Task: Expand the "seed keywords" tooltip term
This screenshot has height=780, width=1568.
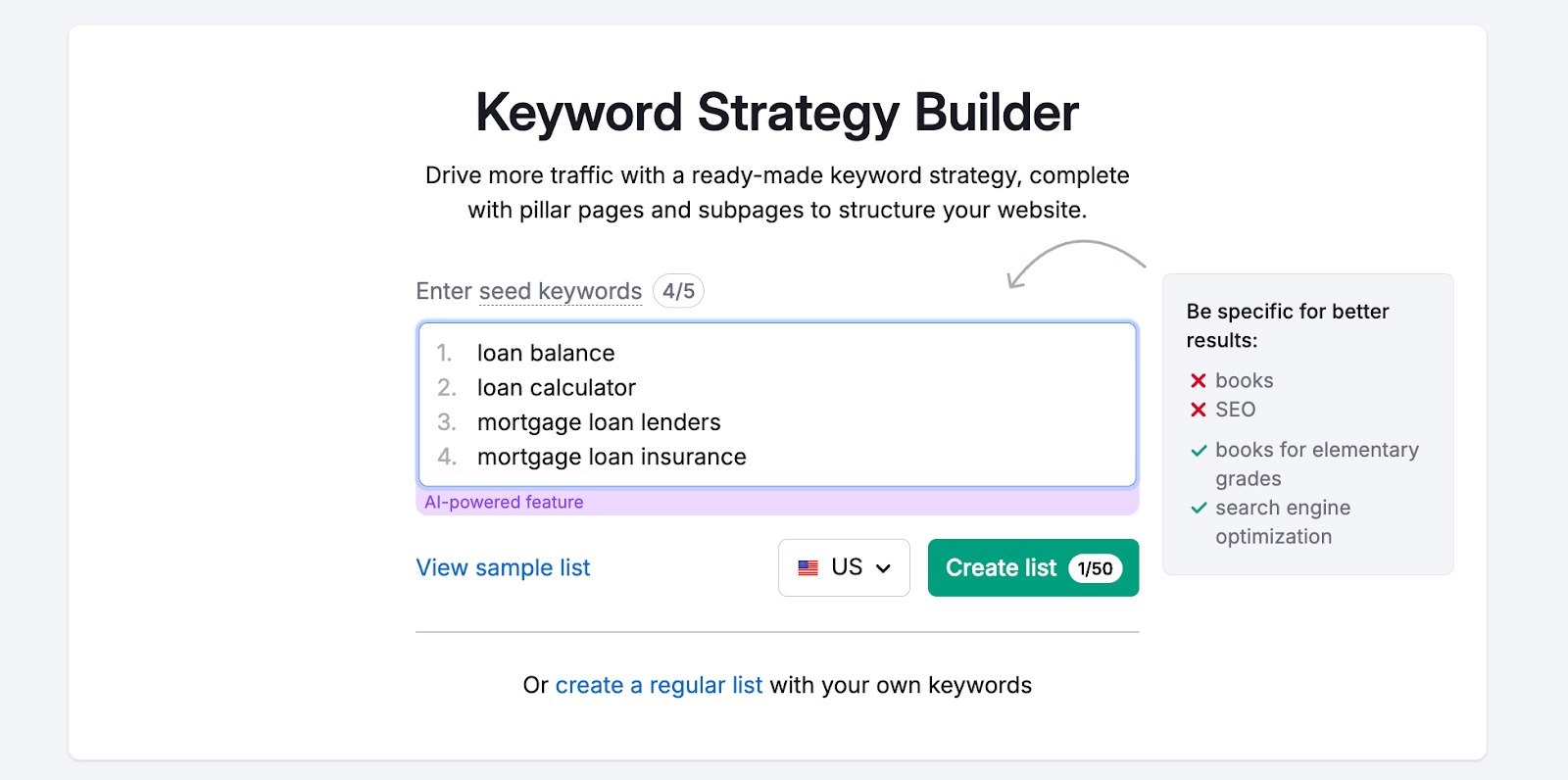Action: (x=561, y=290)
